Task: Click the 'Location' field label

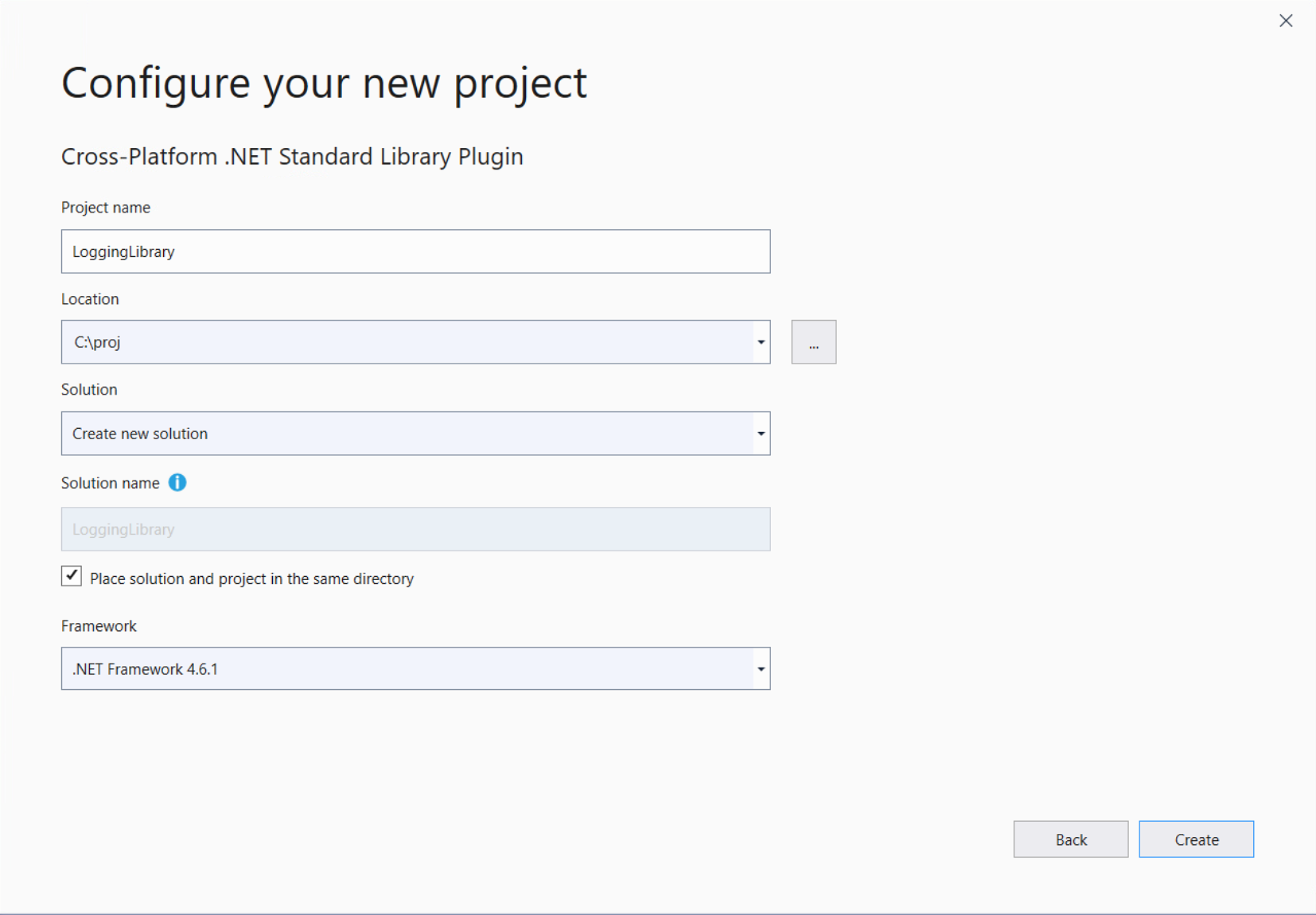Action: 90,299
